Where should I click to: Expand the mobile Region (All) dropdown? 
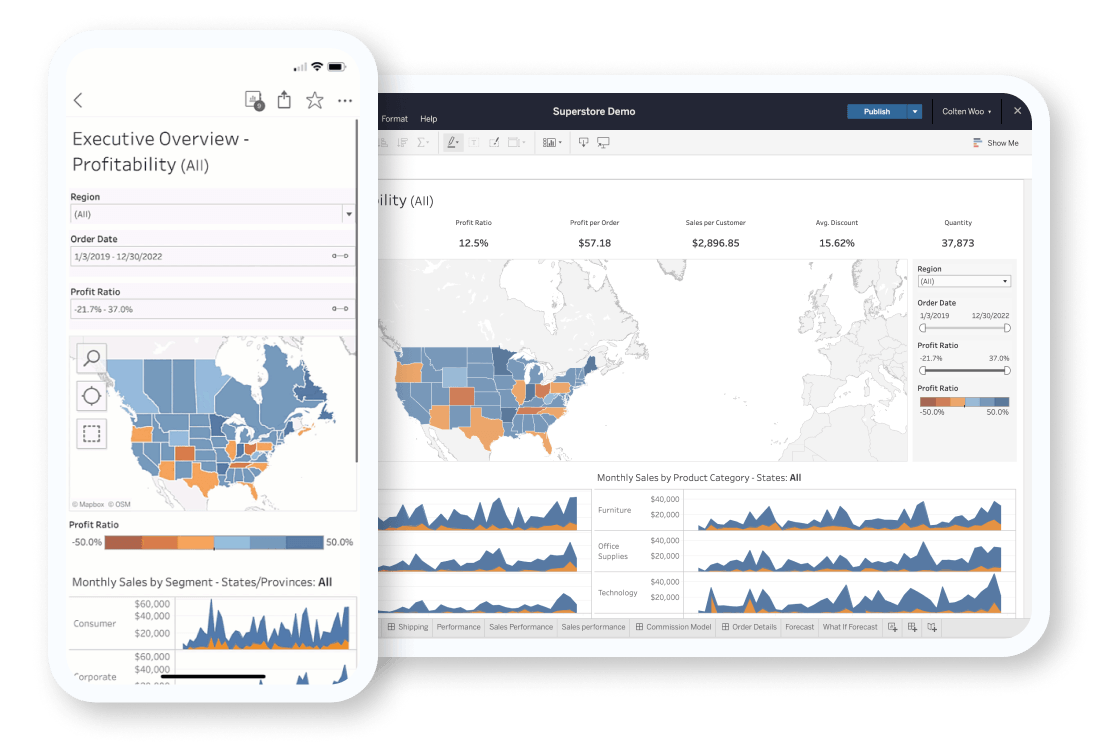click(x=348, y=214)
